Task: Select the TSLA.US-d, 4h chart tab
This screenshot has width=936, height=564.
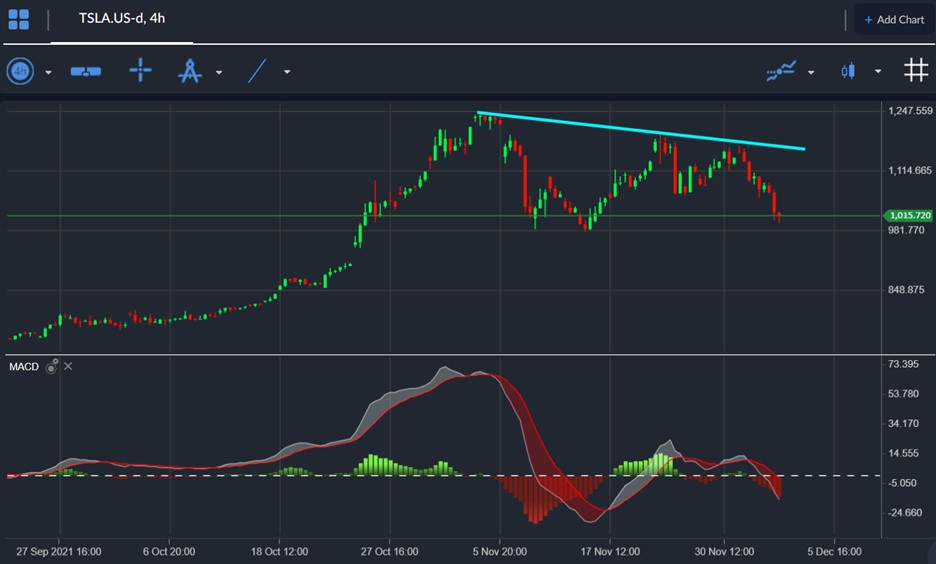Action: (x=122, y=19)
